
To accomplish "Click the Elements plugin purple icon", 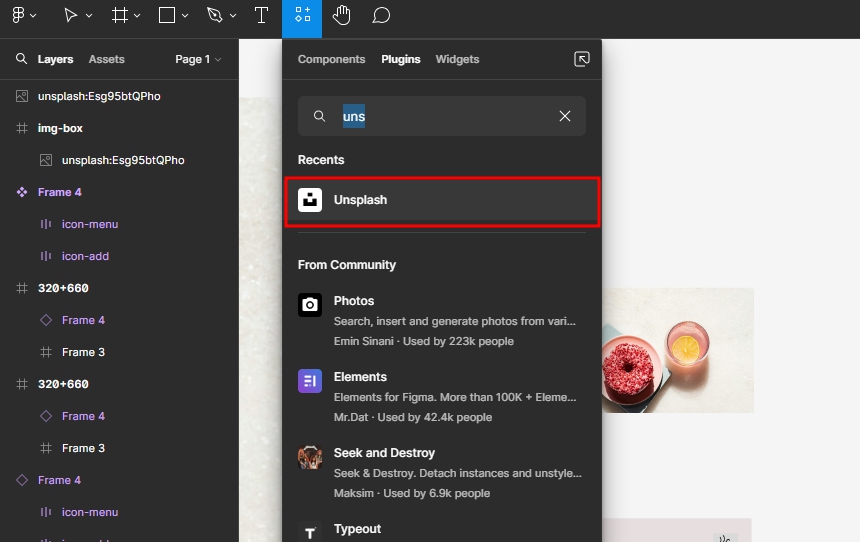I will point(310,381).
